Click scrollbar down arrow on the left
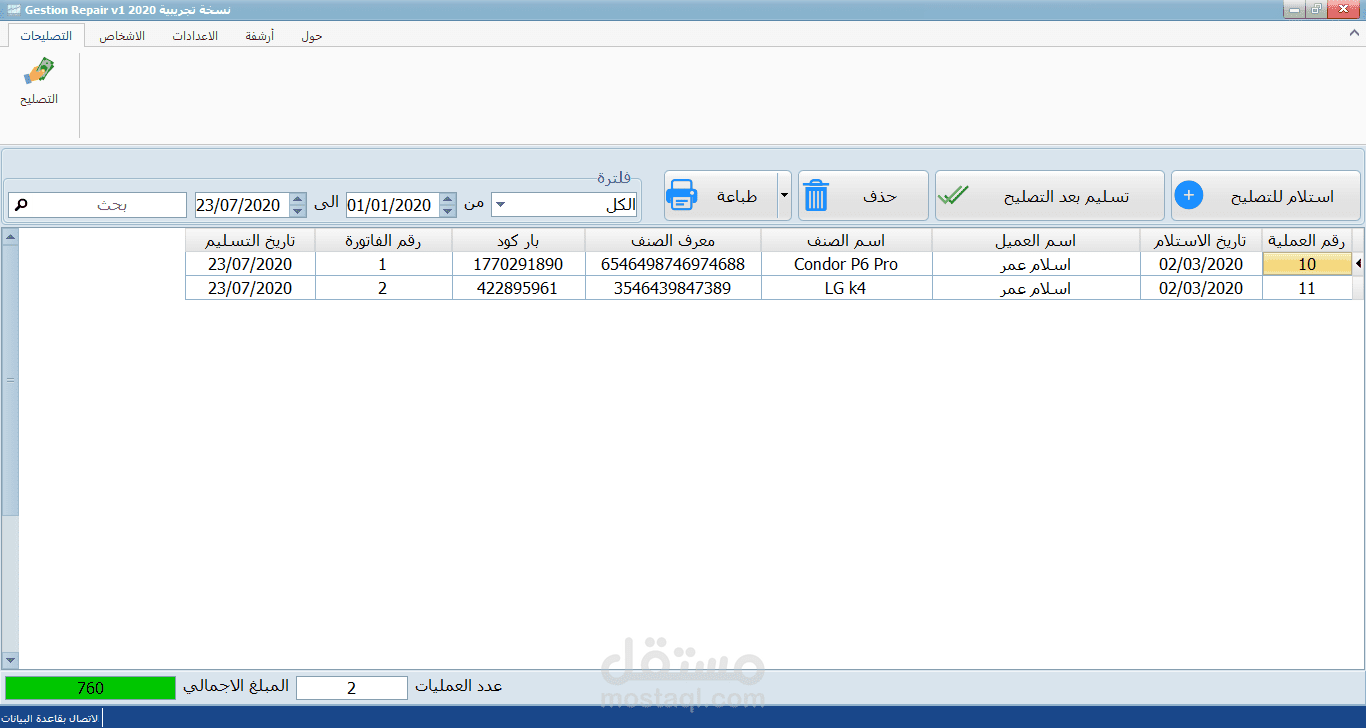 (10, 661)
